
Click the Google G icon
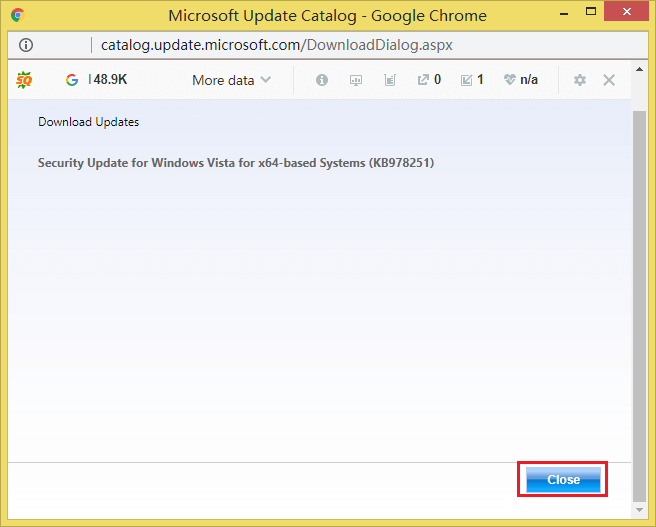[72, 80]
